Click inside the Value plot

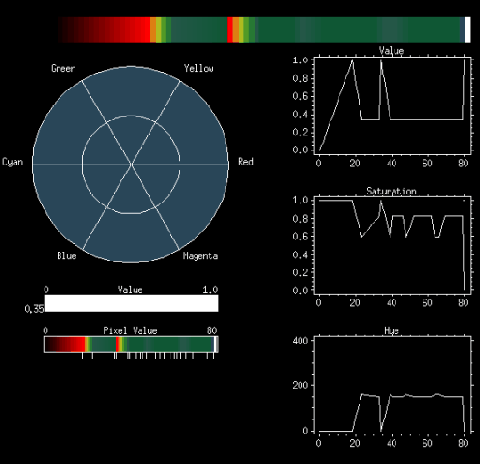click(x=392, y=105)
